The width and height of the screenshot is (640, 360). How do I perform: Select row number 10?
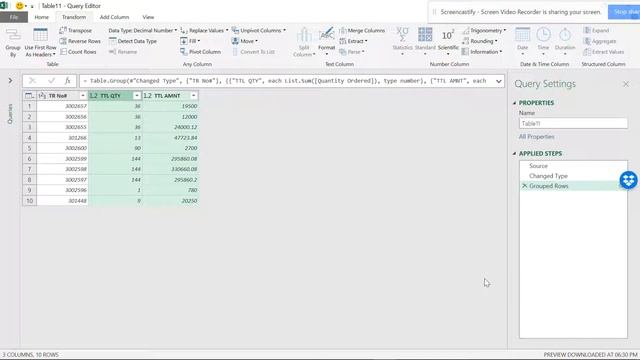(x=29, y=201)
